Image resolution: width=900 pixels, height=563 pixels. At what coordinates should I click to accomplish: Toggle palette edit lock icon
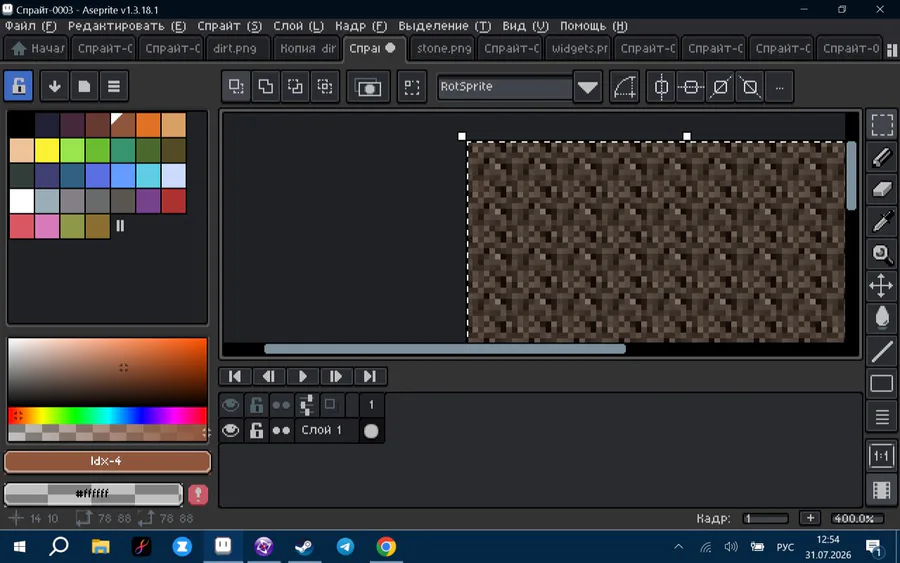coord(18,86)
